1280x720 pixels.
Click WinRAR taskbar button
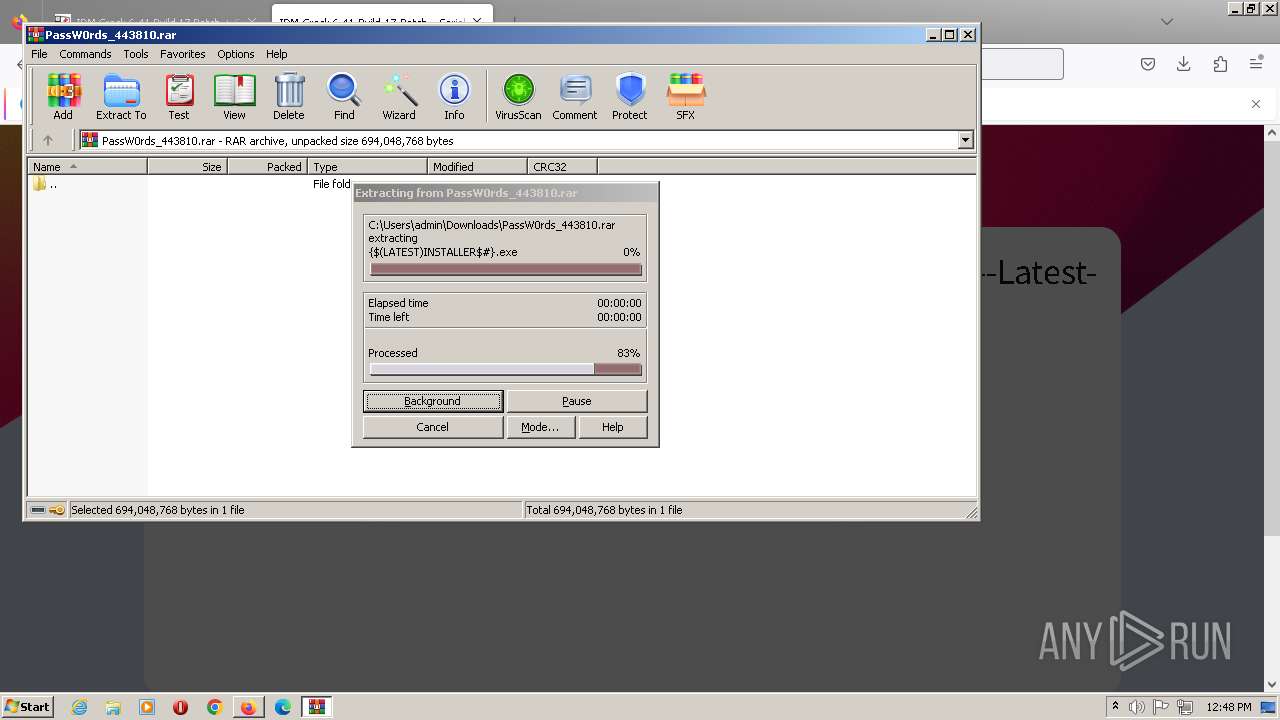317,707
